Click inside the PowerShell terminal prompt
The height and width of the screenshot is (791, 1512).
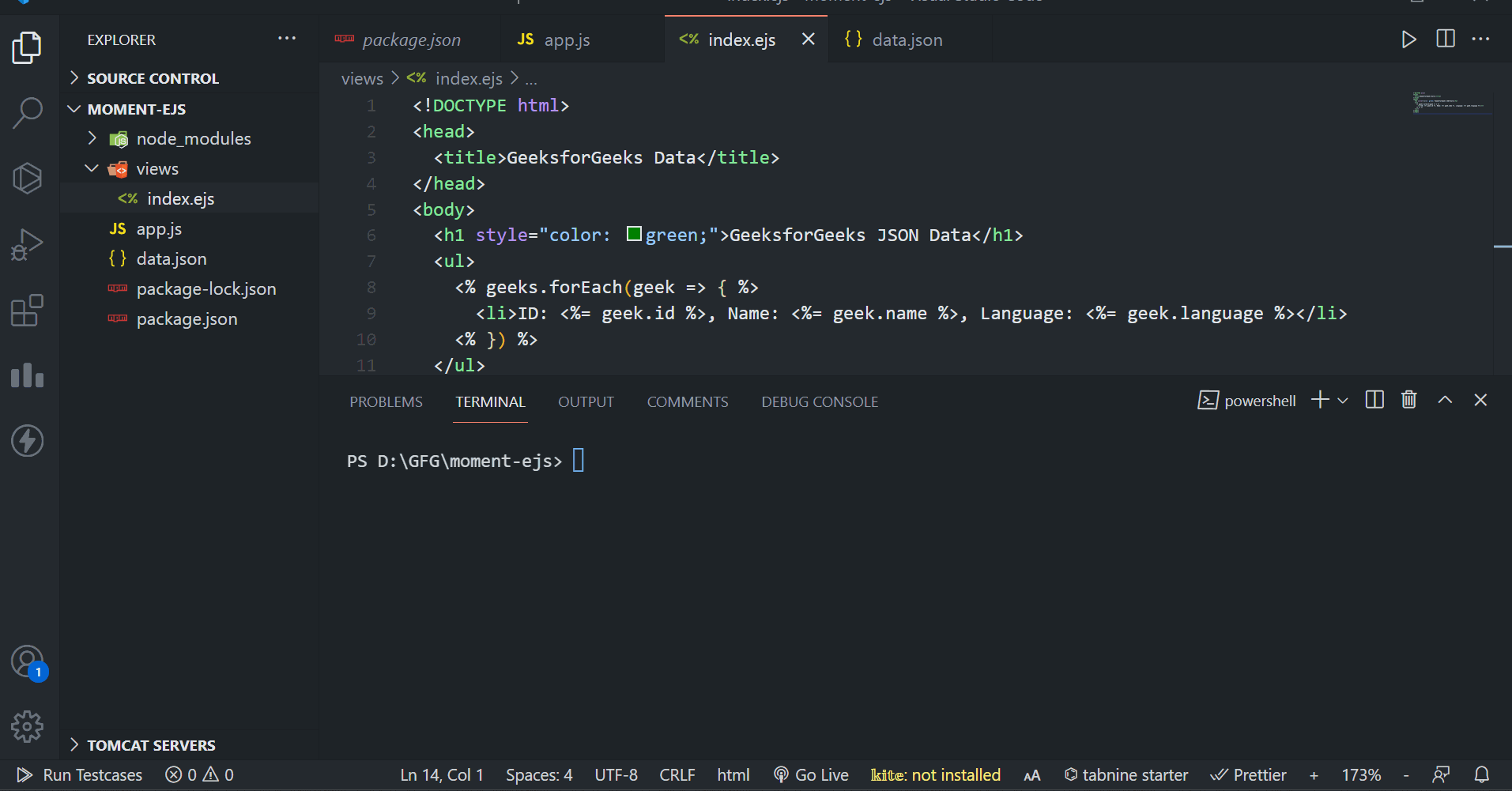pyautogui.click(x=579, y=461)
